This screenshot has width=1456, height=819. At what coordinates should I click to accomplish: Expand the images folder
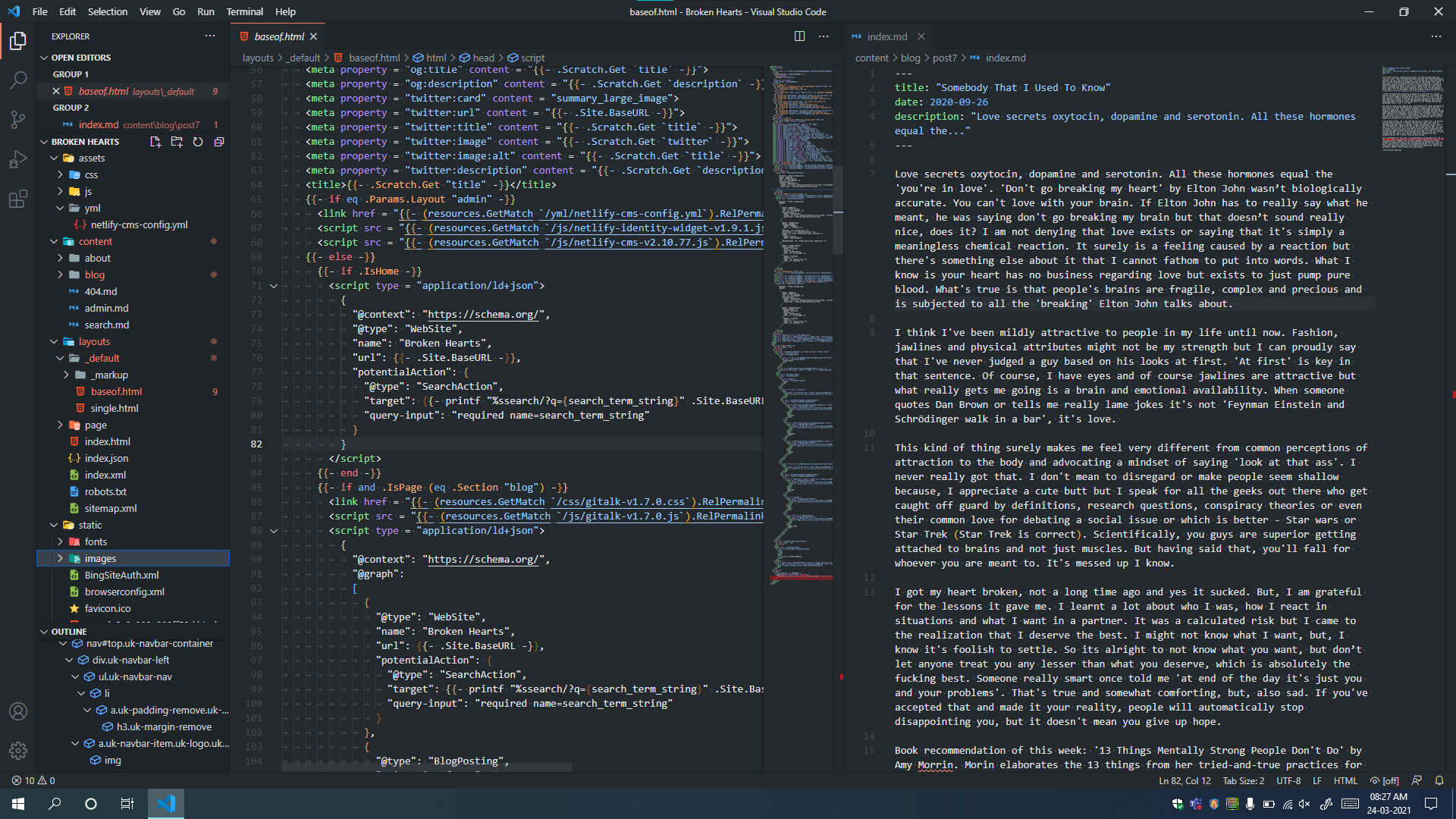(x=60, y=559)
